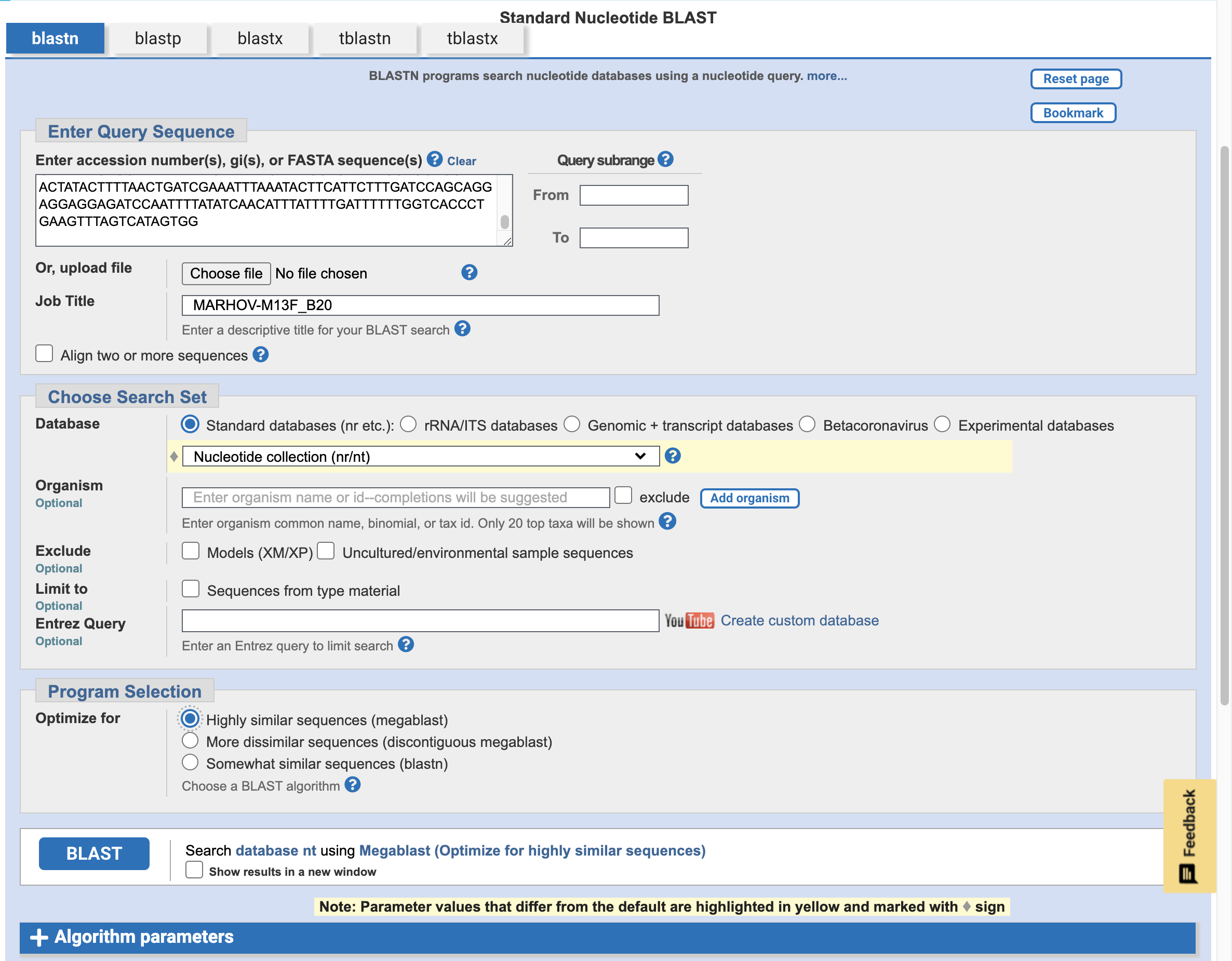The image size is (1232, 961).
Task: Click help icon after descriptive title hint
Action: point(462,328)
